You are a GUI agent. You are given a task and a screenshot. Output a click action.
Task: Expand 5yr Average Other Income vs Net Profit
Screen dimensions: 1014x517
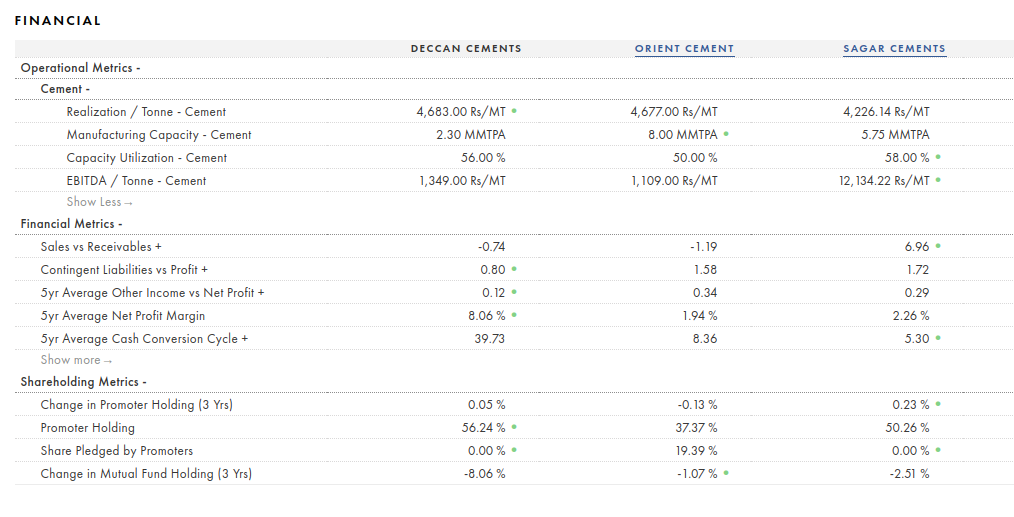point(152,293)
